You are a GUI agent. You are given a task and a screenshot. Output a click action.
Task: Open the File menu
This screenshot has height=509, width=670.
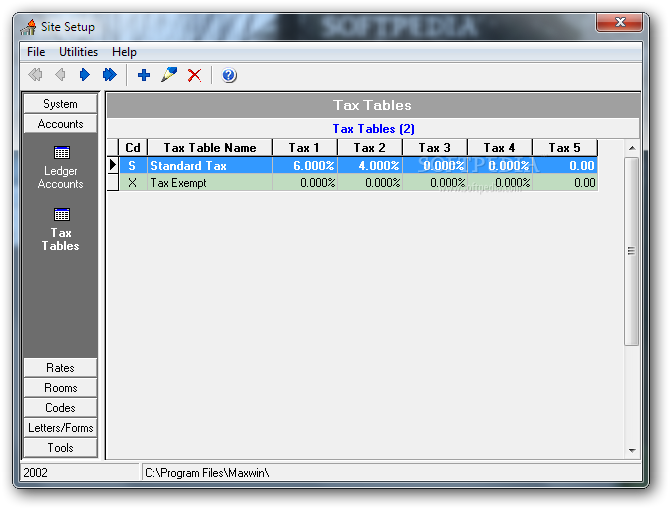pyautogui.click(x=36, y=52)
